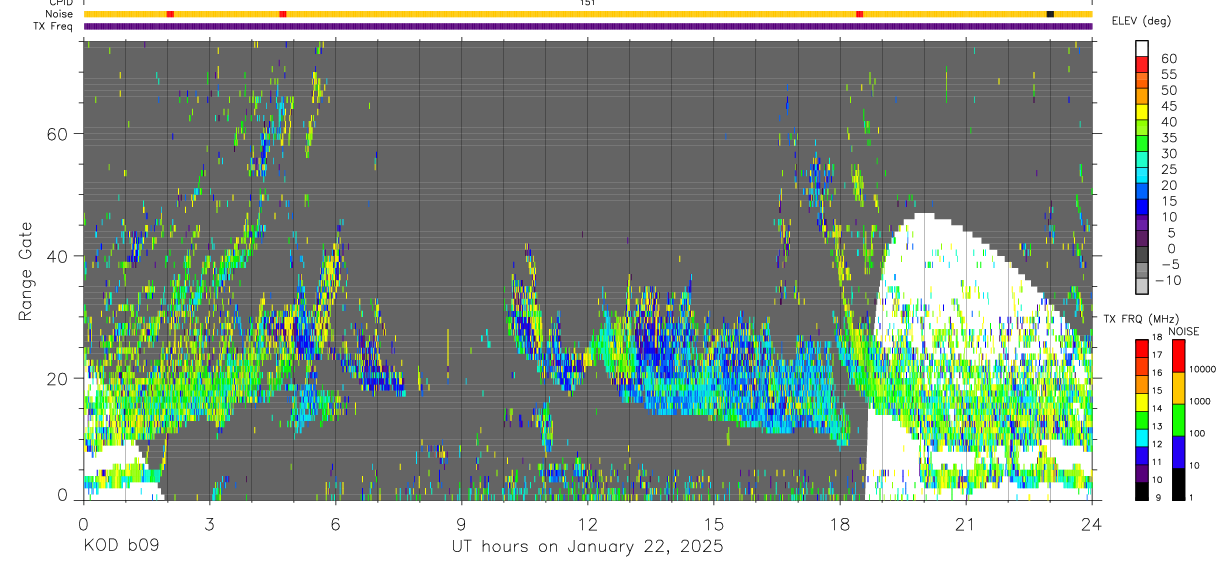Click the red swatch in the ELEV colorbar
This screenshot has height=567, width=1228.
[1142, 65]
